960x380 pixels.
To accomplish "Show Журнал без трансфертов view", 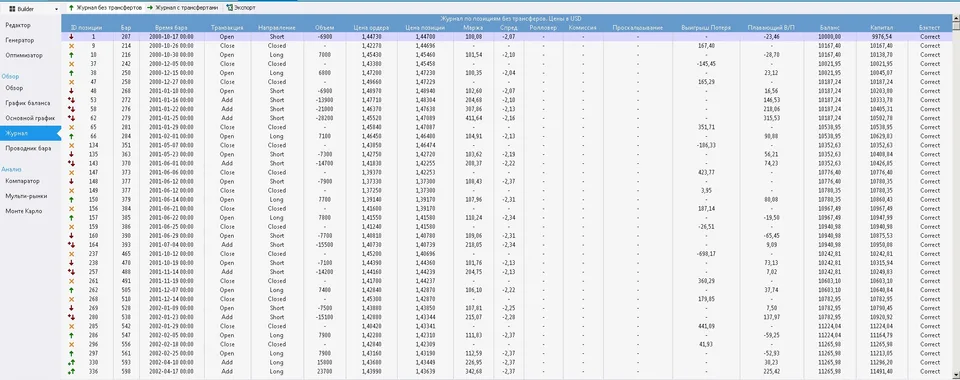I will [x=105, y=8].
